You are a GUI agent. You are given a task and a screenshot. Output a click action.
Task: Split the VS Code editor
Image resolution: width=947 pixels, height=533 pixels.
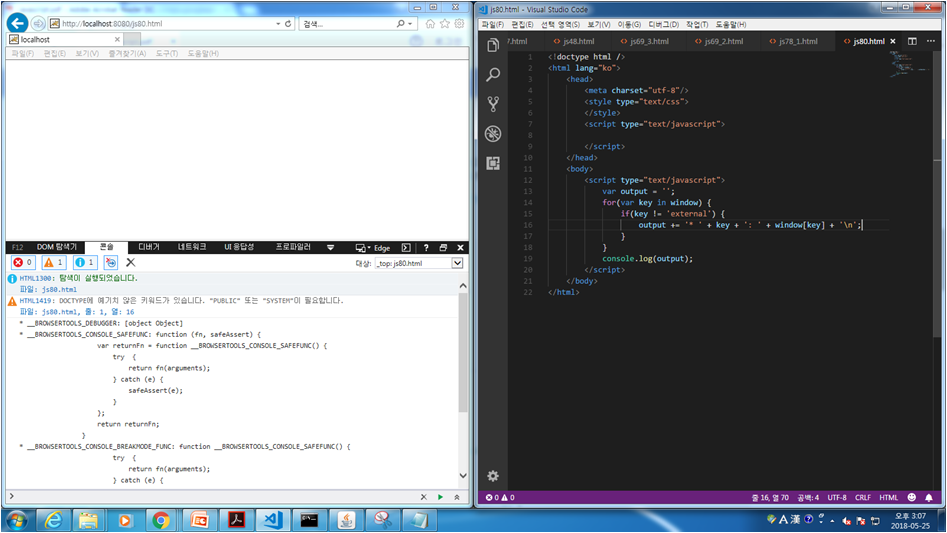coord(912,41)
